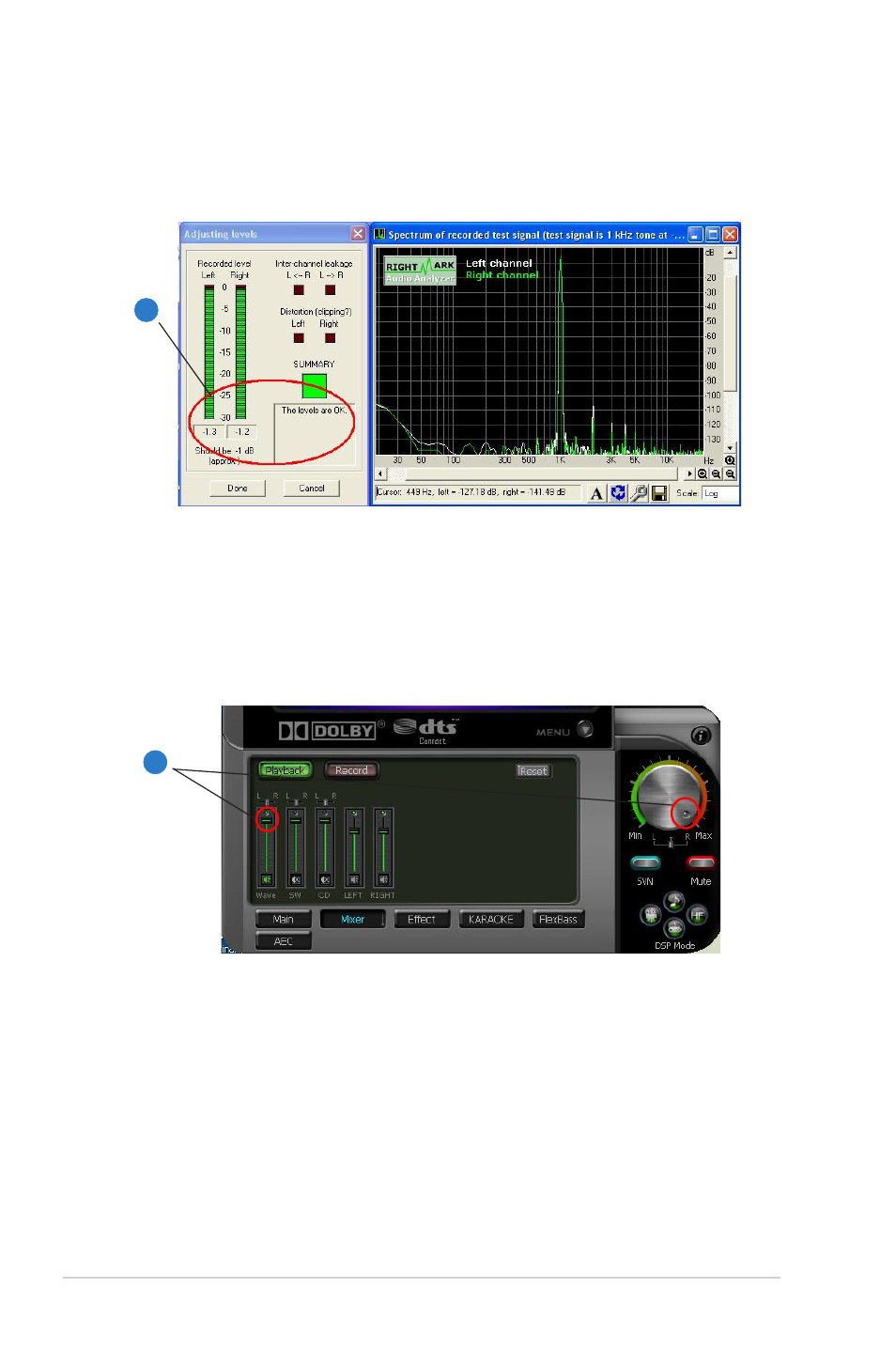
Task: Click the RightMark Audio Analyzer logo
Action: [x=420, y=271]
